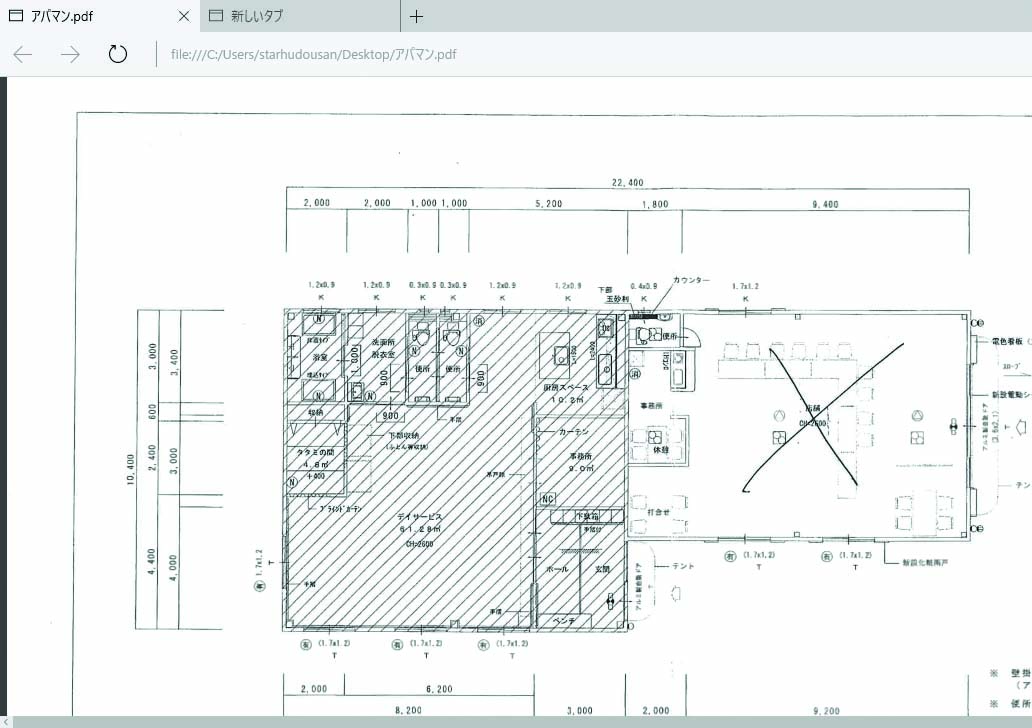Refresh the アパマン.pdf page
The image size is (1032, 728).
pyautogui.click(x=118, y=54)
